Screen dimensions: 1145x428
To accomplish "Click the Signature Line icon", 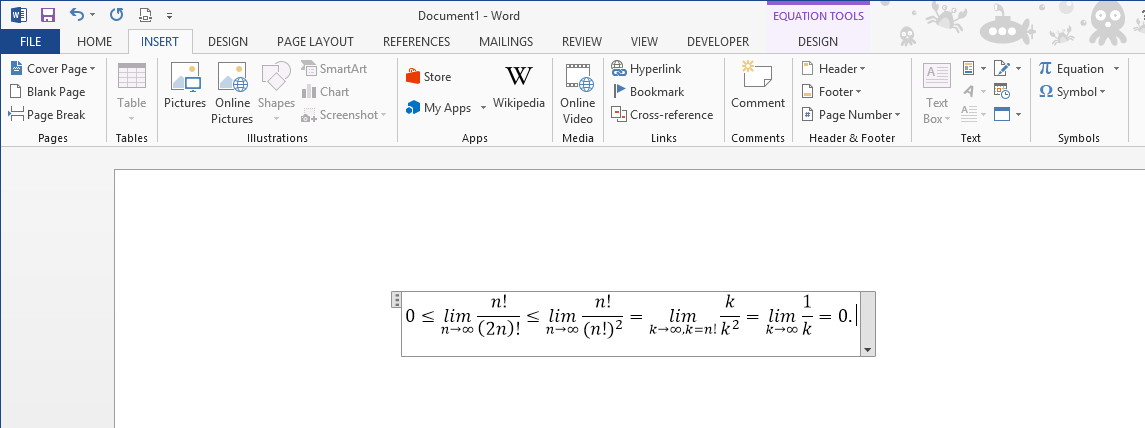I will 1002,69.
